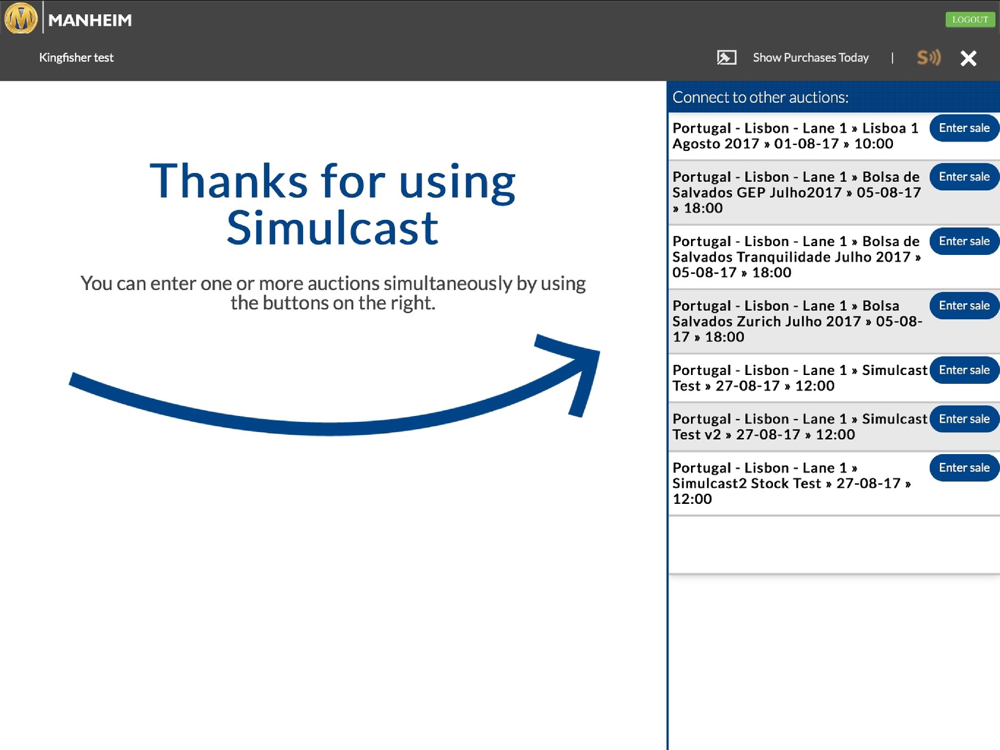
Task: Click the 'Thanks for using Simulcast' heading
Action: [332, 204]
